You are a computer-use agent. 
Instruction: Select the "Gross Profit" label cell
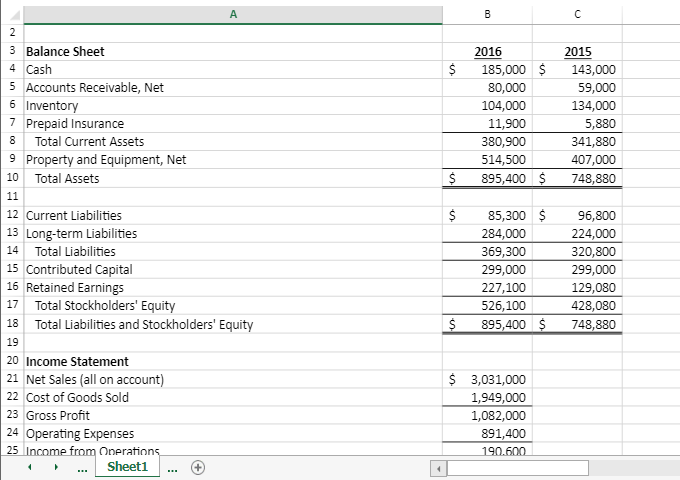[233, 415]
